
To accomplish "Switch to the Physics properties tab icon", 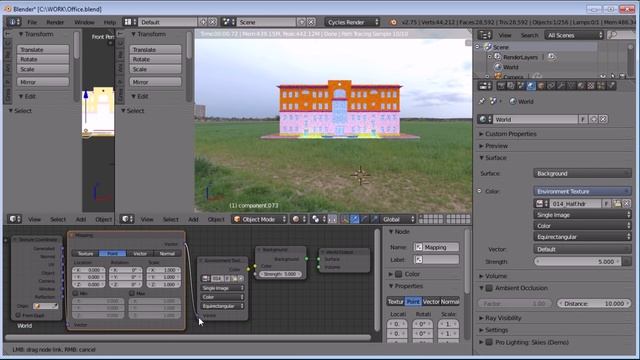I will click(x=611, y=86).
